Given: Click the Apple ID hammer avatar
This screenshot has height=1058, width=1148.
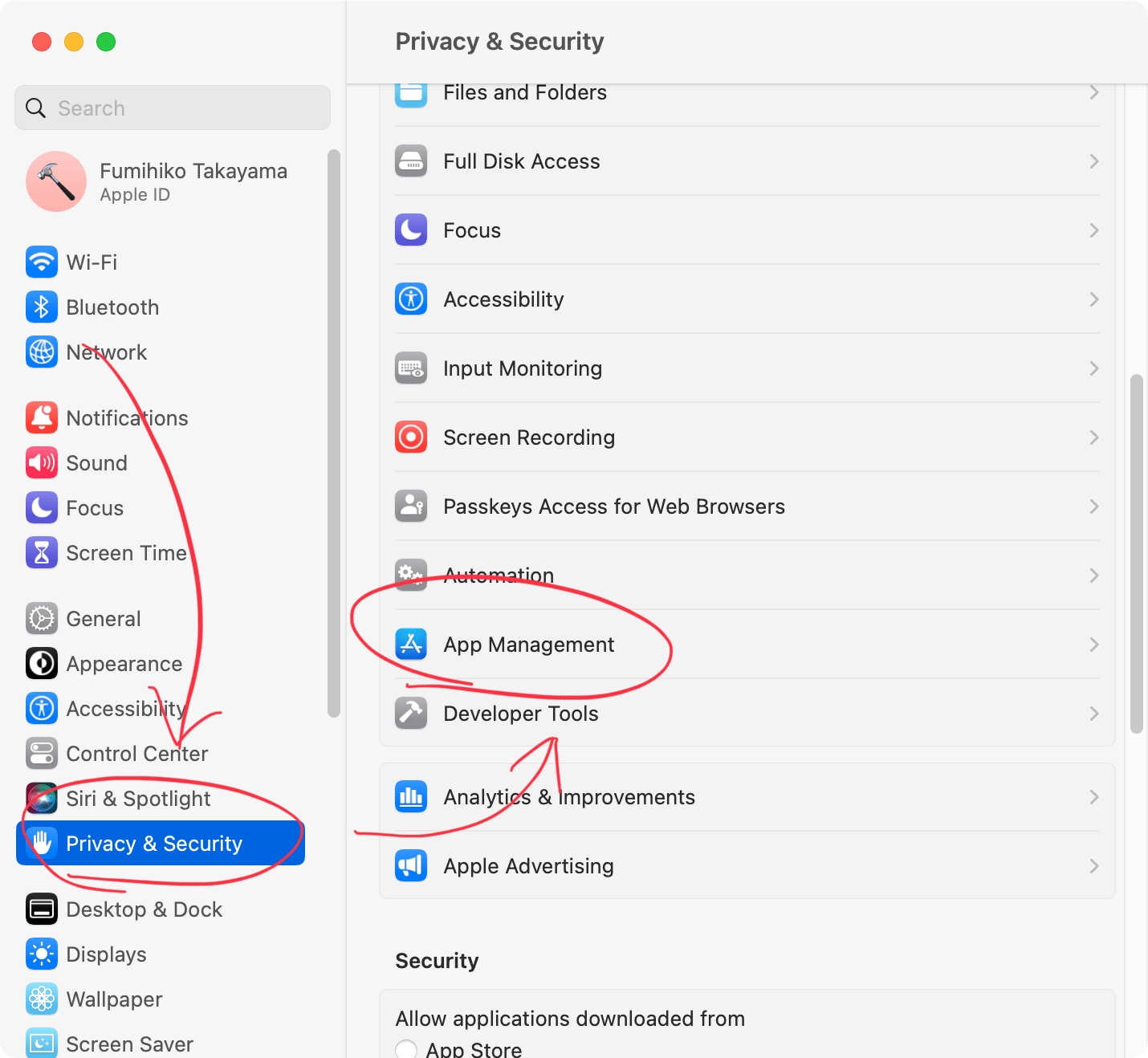Looking at the screenshot, I should tap(56, 181).
